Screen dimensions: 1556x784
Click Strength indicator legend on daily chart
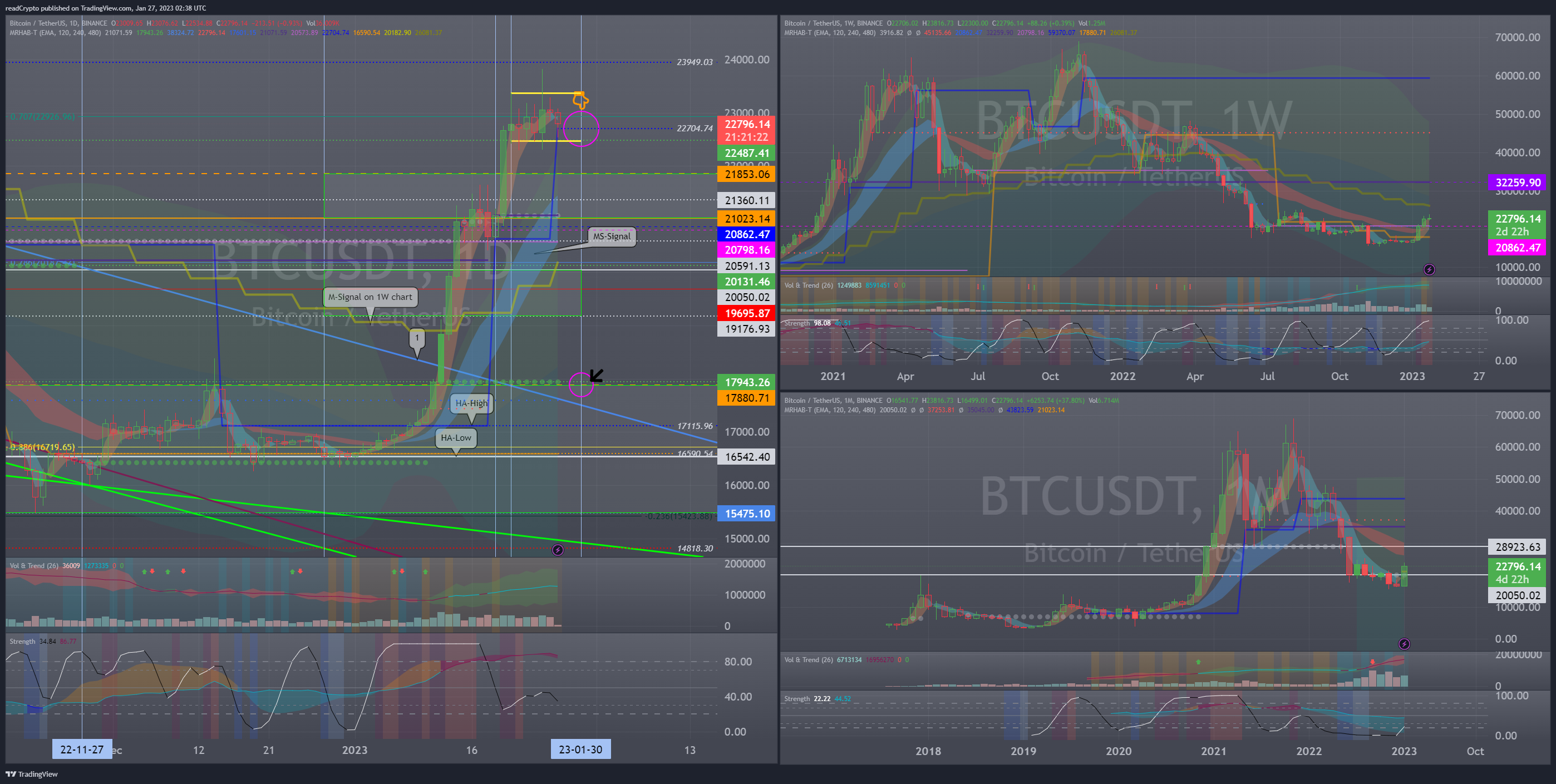22,642
